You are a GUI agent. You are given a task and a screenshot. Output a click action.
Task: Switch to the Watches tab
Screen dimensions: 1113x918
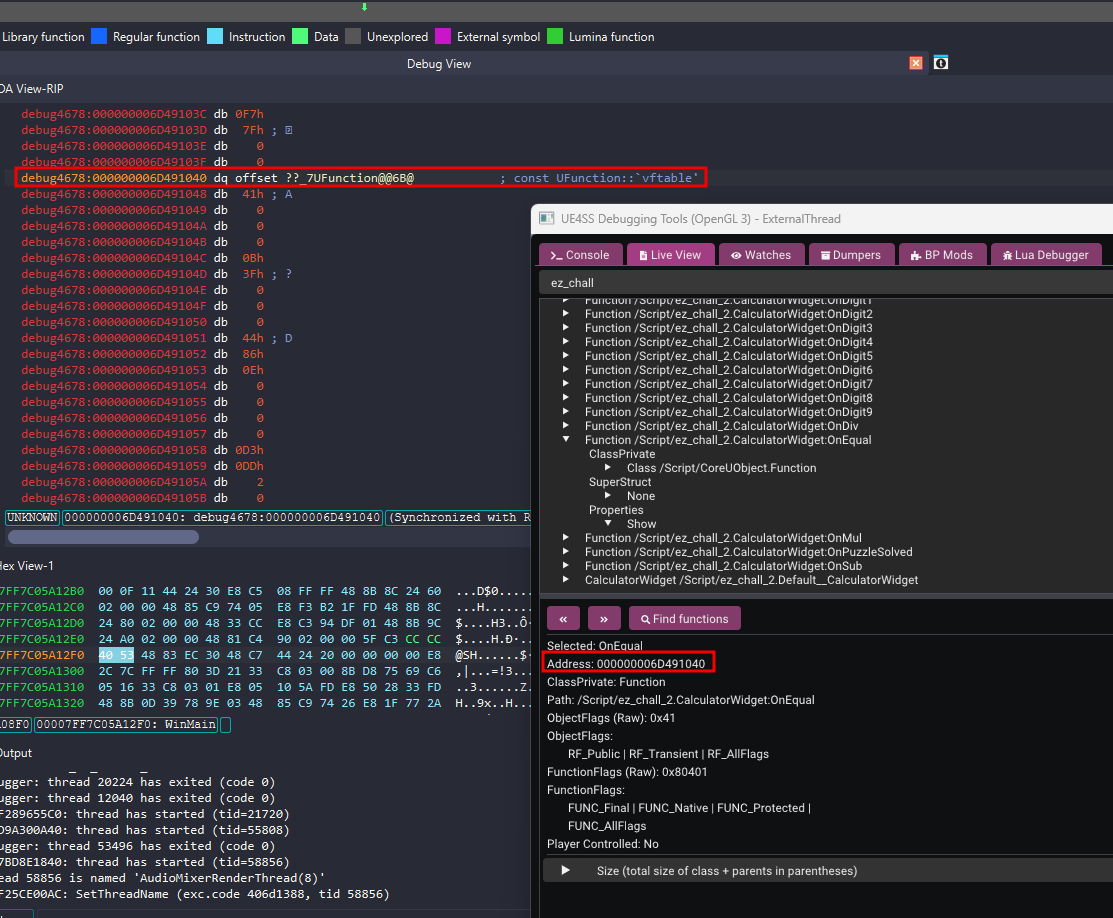[x=760, y=255]
